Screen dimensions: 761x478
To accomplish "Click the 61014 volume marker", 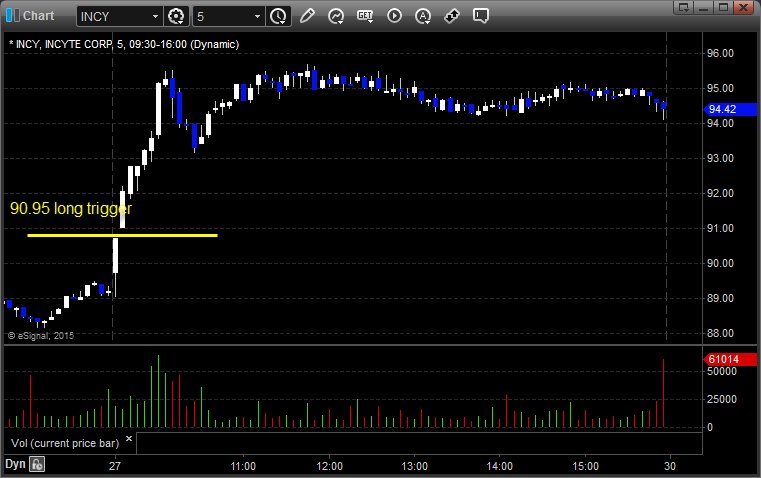I will pos(730,359).
